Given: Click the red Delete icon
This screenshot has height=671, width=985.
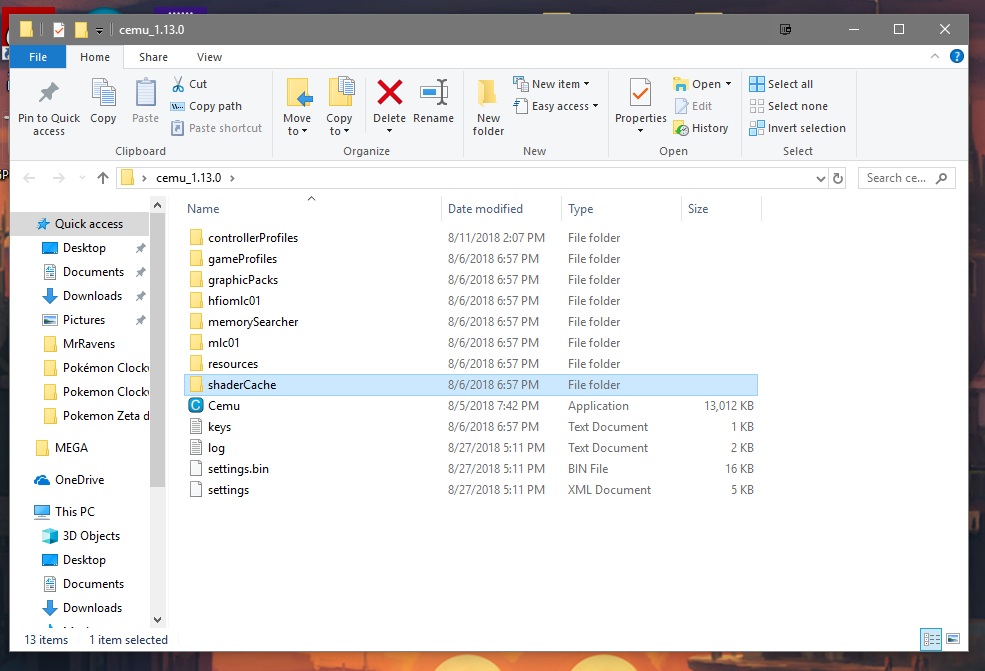Looking at the screenshot, I should 389,93.
